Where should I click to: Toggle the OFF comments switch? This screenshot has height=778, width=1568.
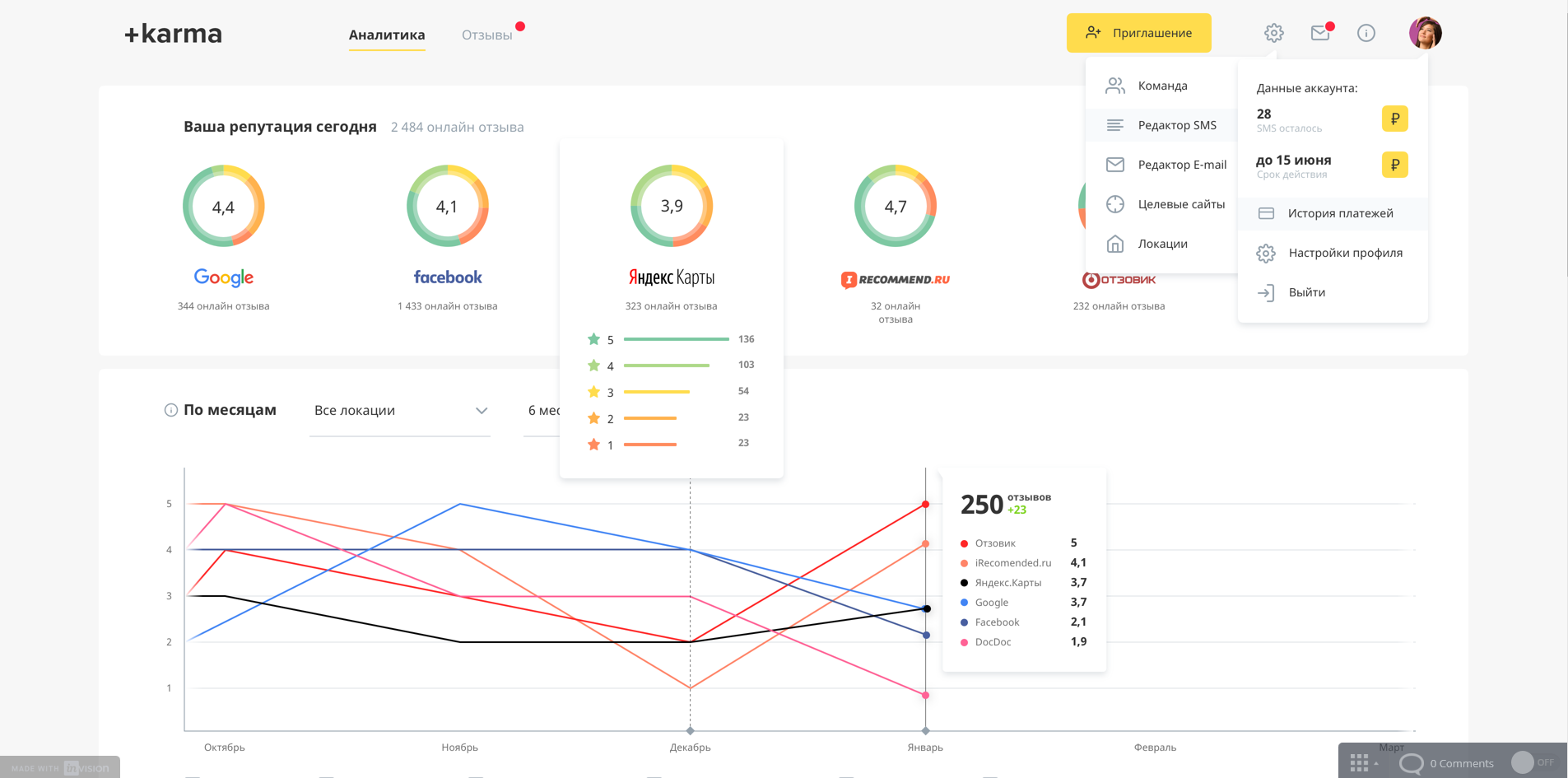tap(1533, 762)
